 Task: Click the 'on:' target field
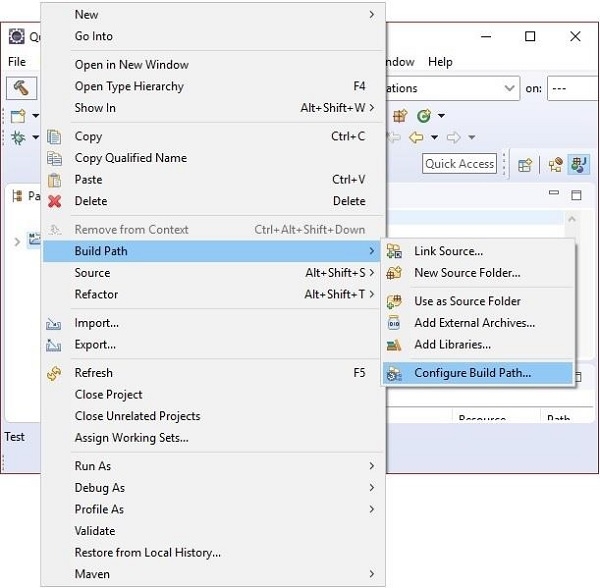[x=573, y=88]
